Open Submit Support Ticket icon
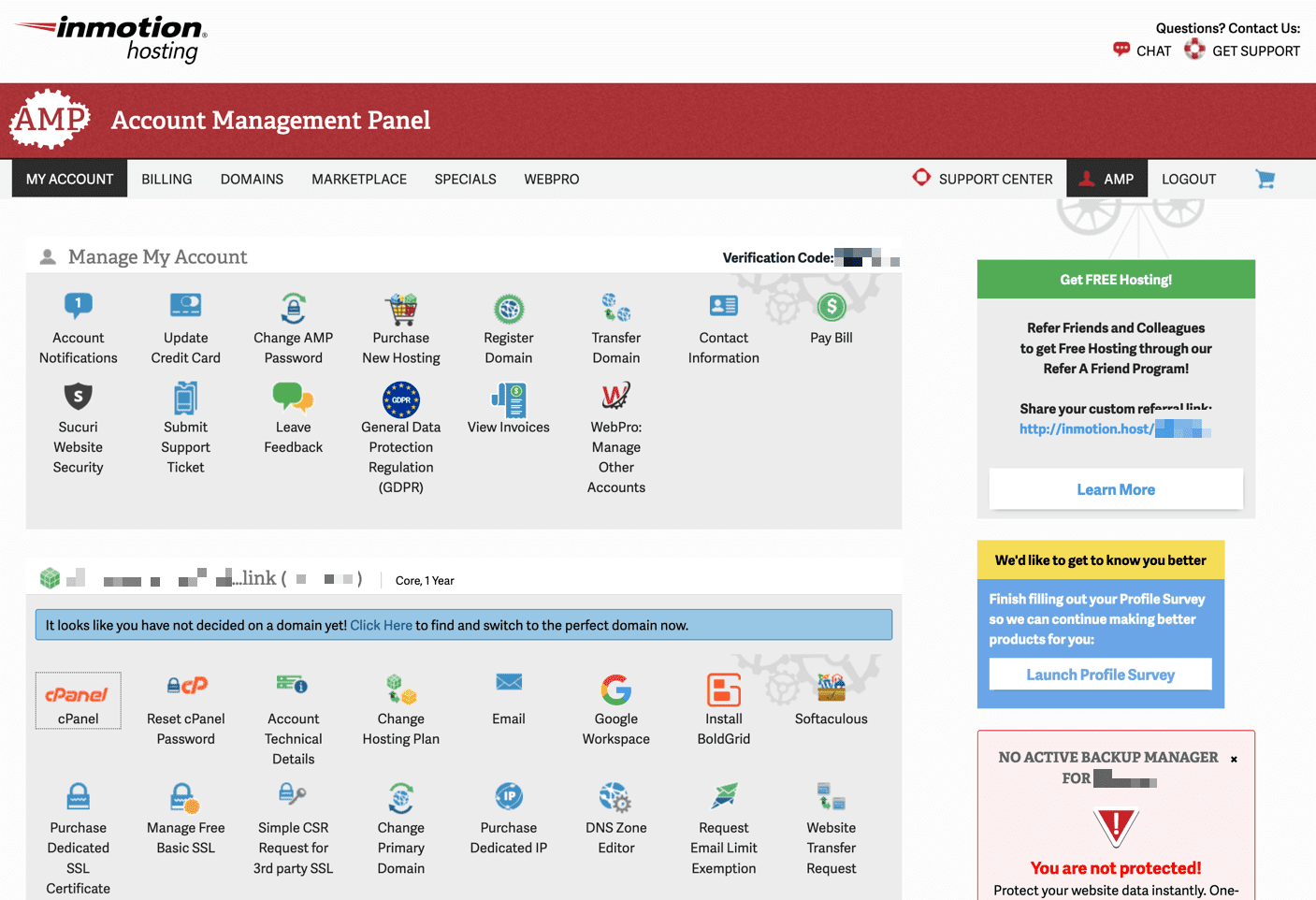1316x900 pixels. tap(185, 397)
